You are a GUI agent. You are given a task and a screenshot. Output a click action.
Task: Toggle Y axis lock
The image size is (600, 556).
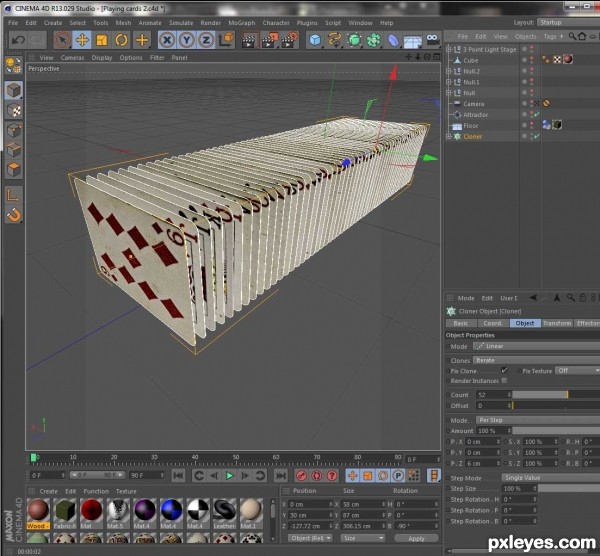click(186, 40)
